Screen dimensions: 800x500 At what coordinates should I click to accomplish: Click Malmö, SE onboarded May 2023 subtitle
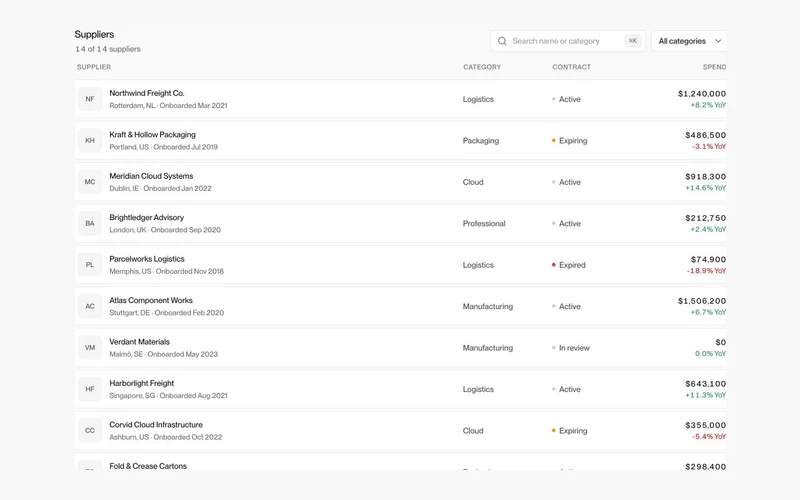click(x=163, y=354)
